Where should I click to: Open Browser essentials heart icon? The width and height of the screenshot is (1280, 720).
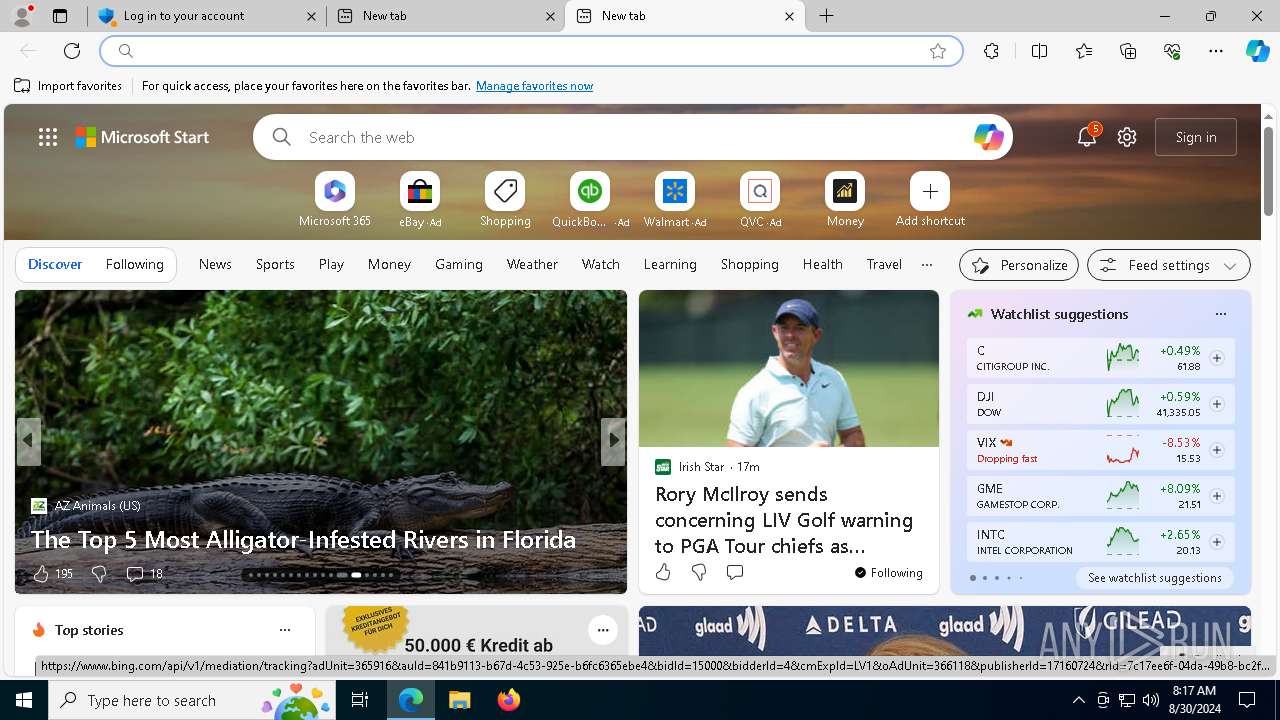(1172, 51)
